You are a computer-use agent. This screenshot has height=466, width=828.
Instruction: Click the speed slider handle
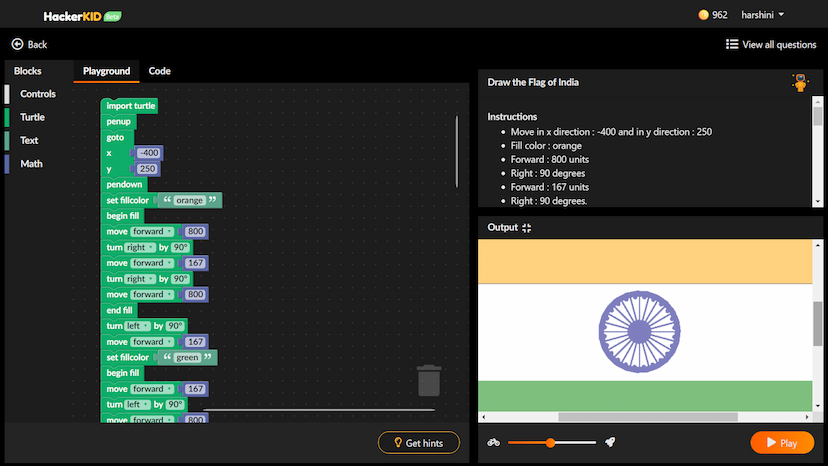(x=550, y=442)
